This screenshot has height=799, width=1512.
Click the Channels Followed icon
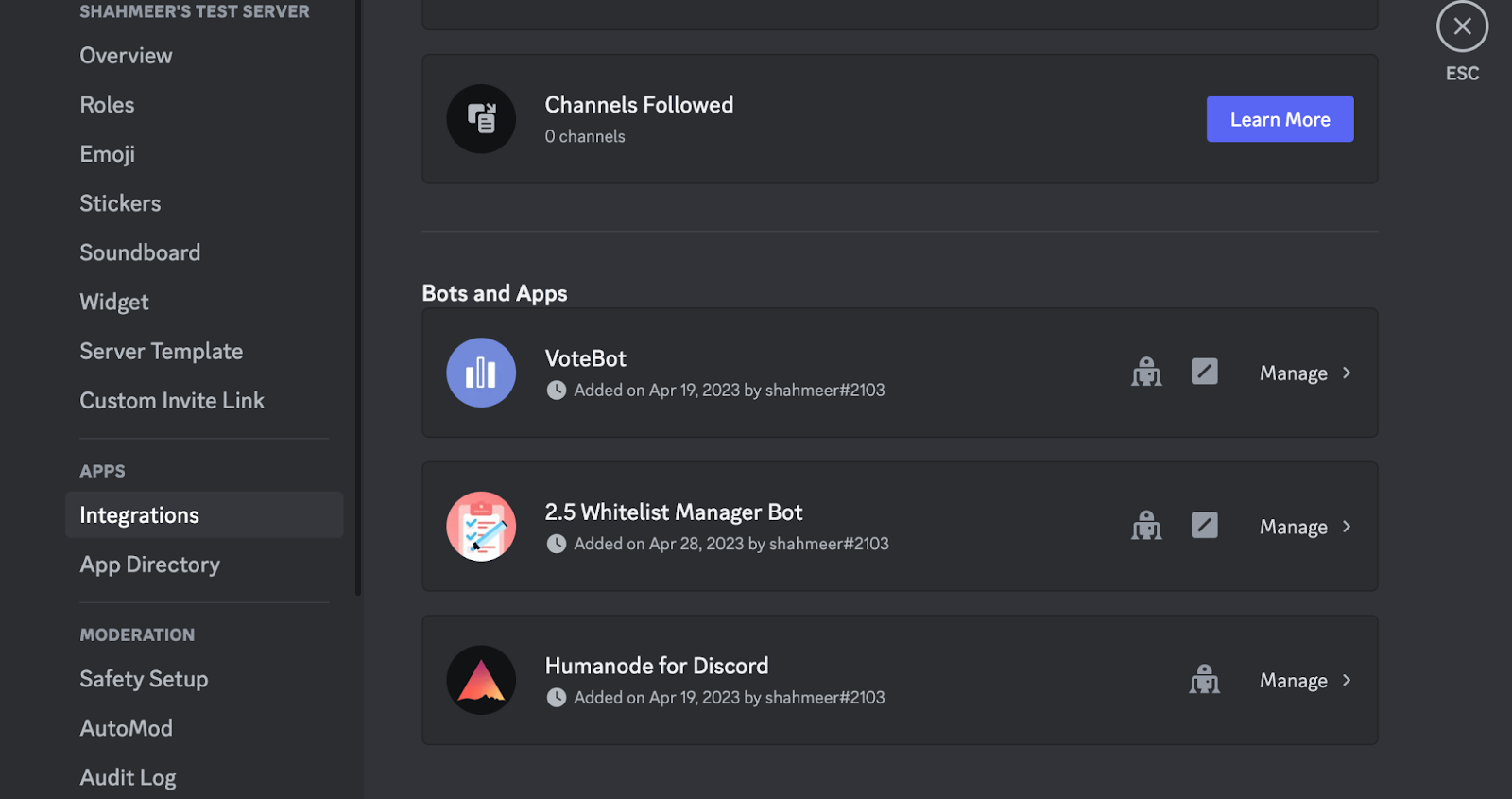tap(481, 119)
